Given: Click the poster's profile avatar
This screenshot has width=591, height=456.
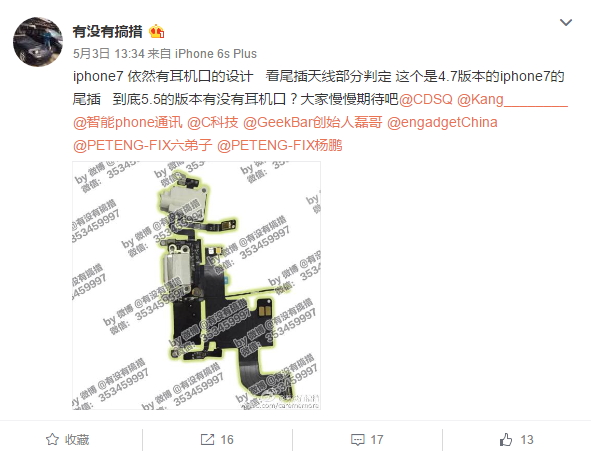Looking at the screenshot, I should coord(38,41).
